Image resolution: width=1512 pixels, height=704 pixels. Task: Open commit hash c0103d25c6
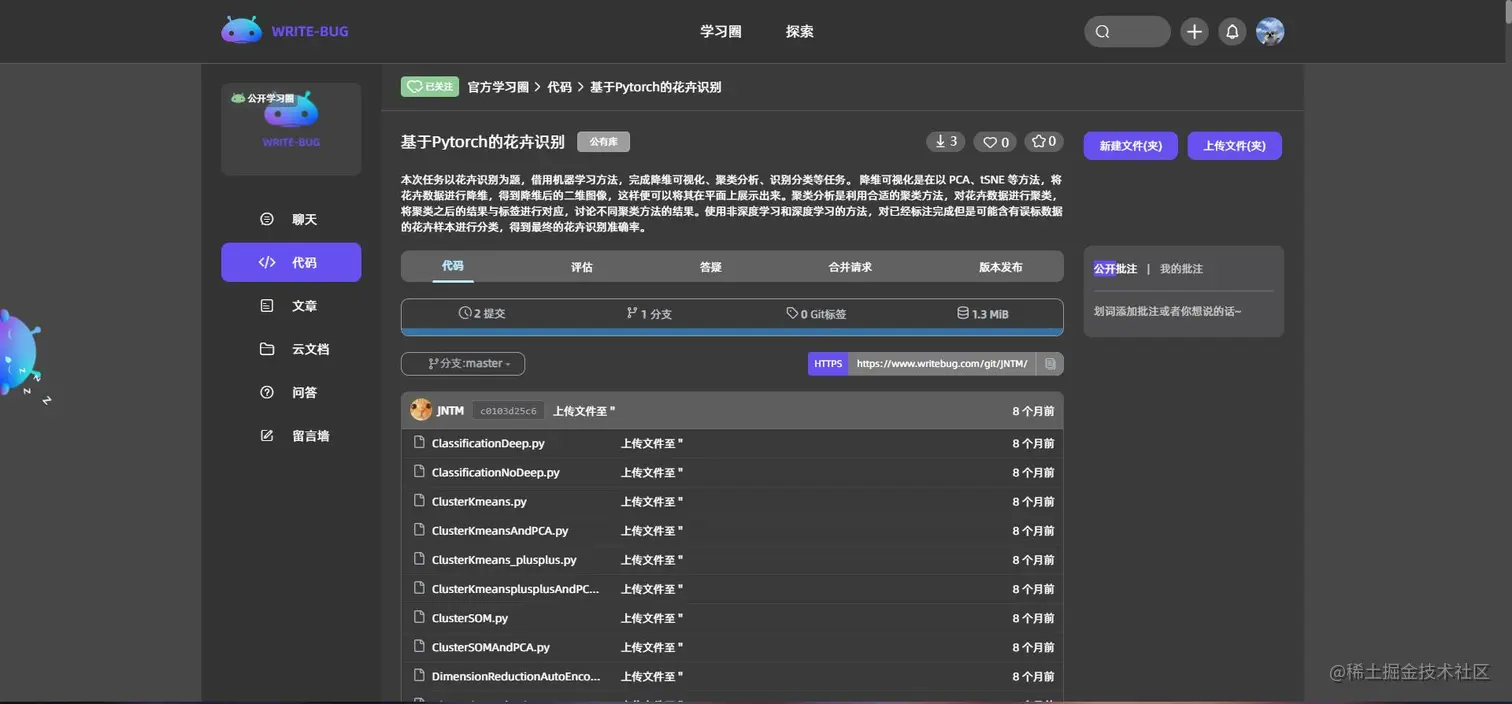(508, 411)
